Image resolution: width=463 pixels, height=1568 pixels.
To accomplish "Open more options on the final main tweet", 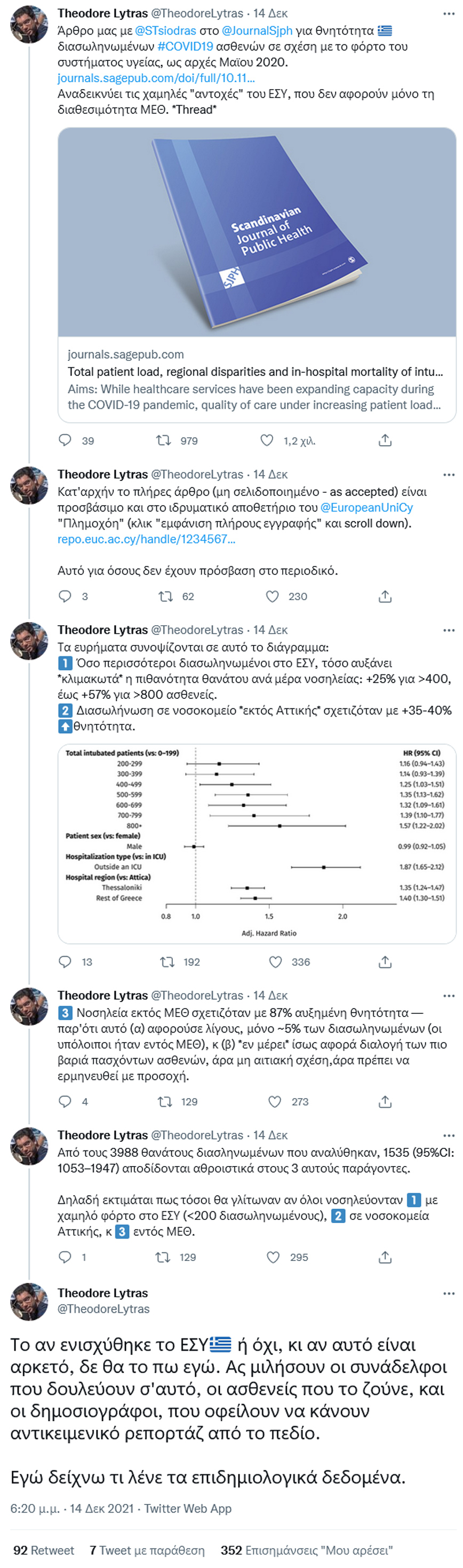I will click(x=449, y=1294).
